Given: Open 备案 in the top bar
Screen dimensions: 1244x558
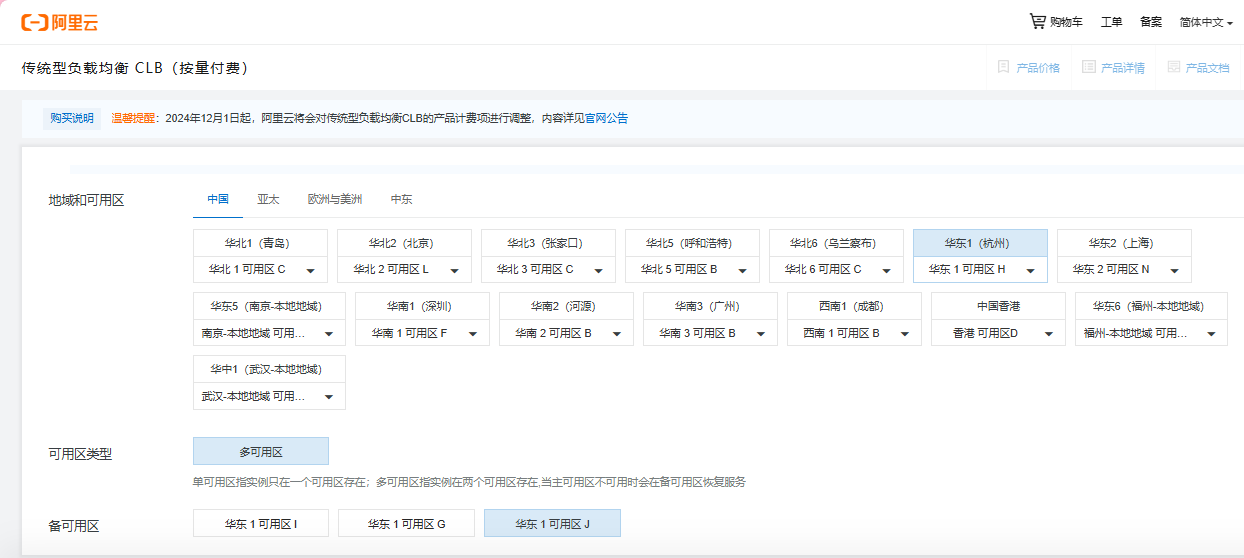Looking at the screenshot, I should click(1151, 22).
